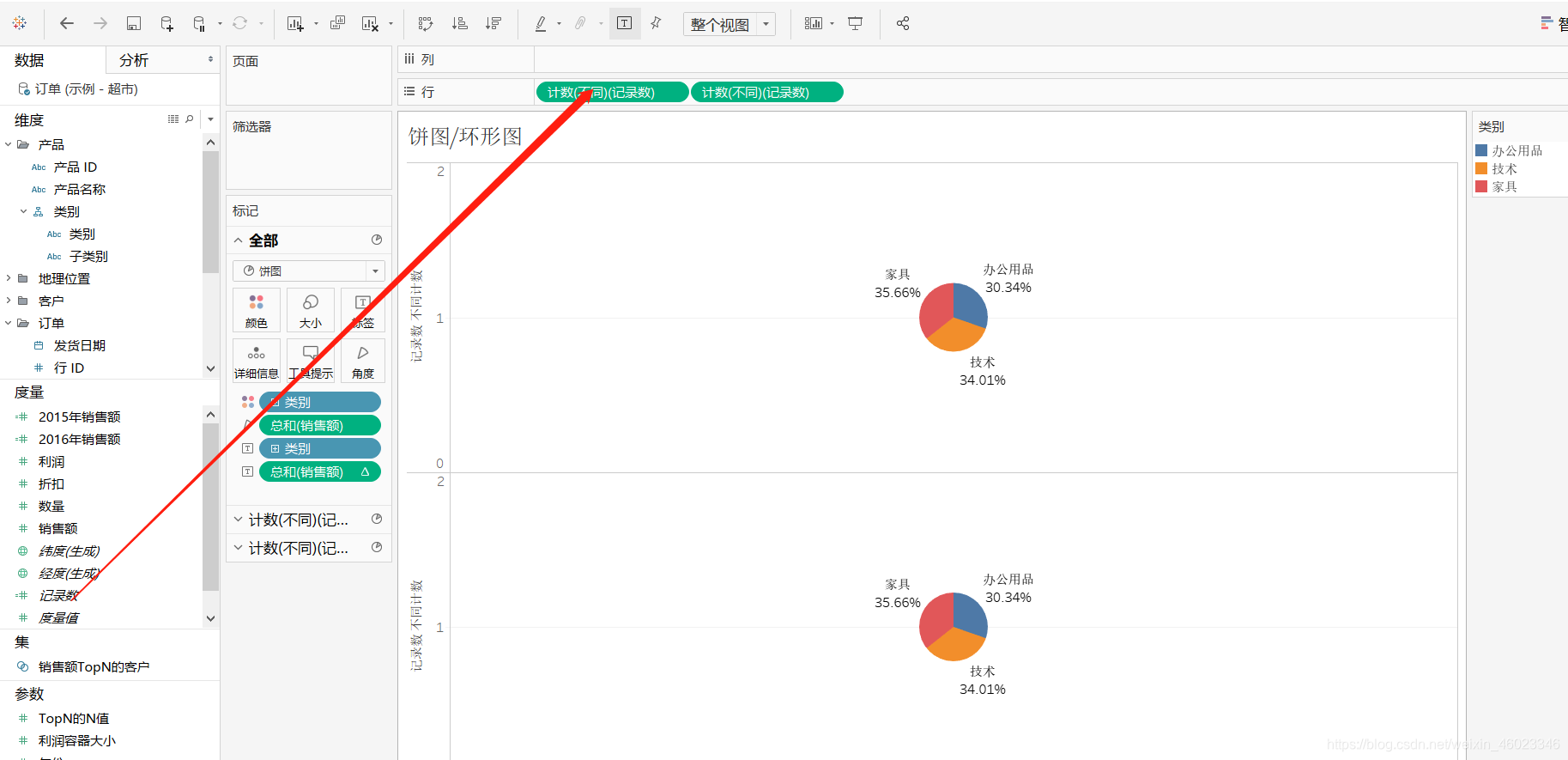Select the 子类别 dimension
1568x760 pixels.
tap(88, 256)
